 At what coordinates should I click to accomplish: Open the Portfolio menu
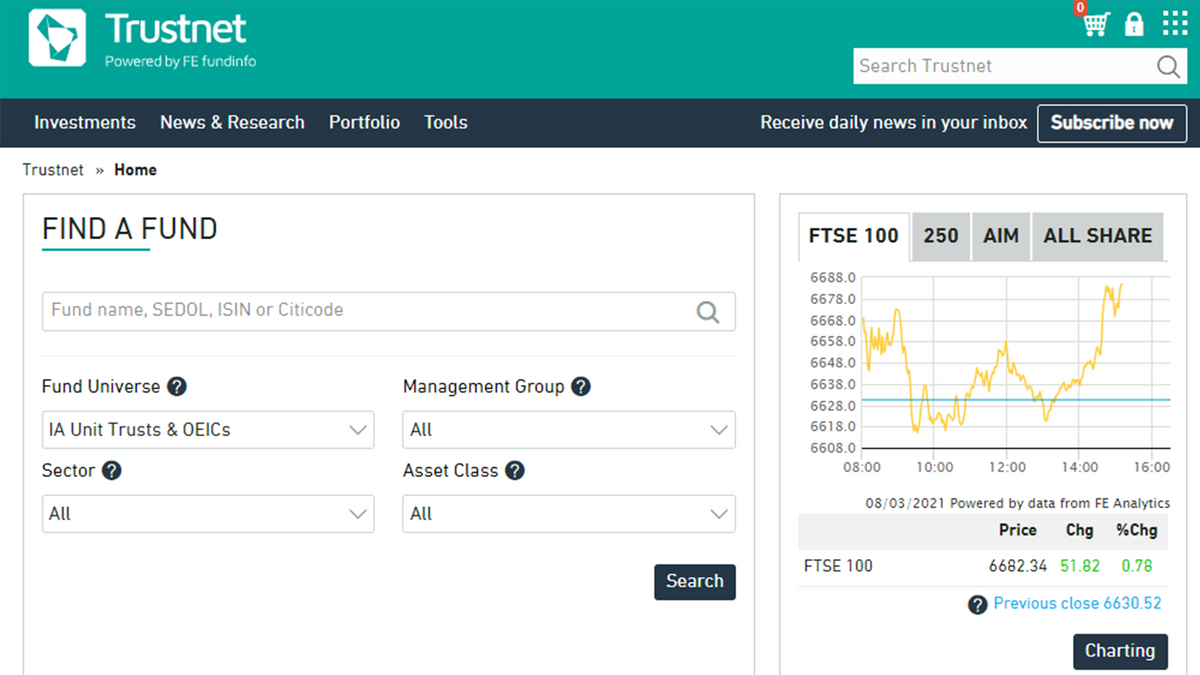[x=364, y=122]
